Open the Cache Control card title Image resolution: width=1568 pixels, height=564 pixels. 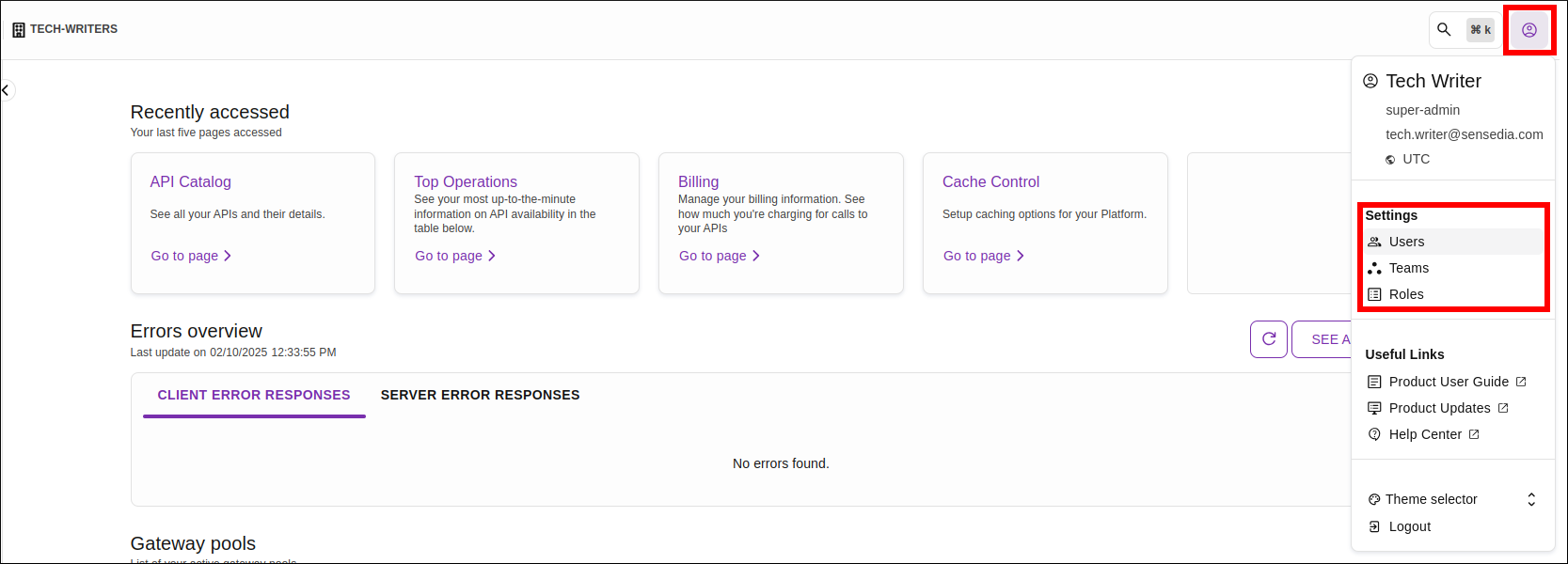pos(990,181)
